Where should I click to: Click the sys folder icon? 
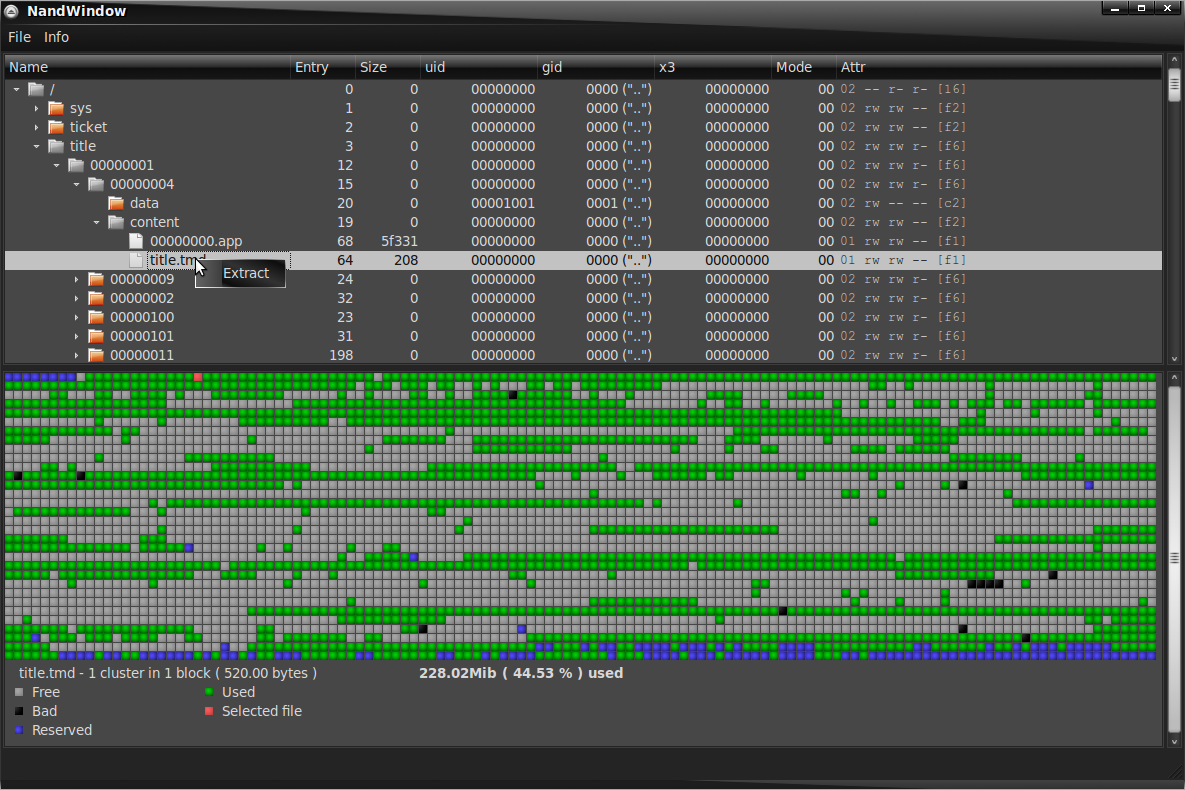56,108
